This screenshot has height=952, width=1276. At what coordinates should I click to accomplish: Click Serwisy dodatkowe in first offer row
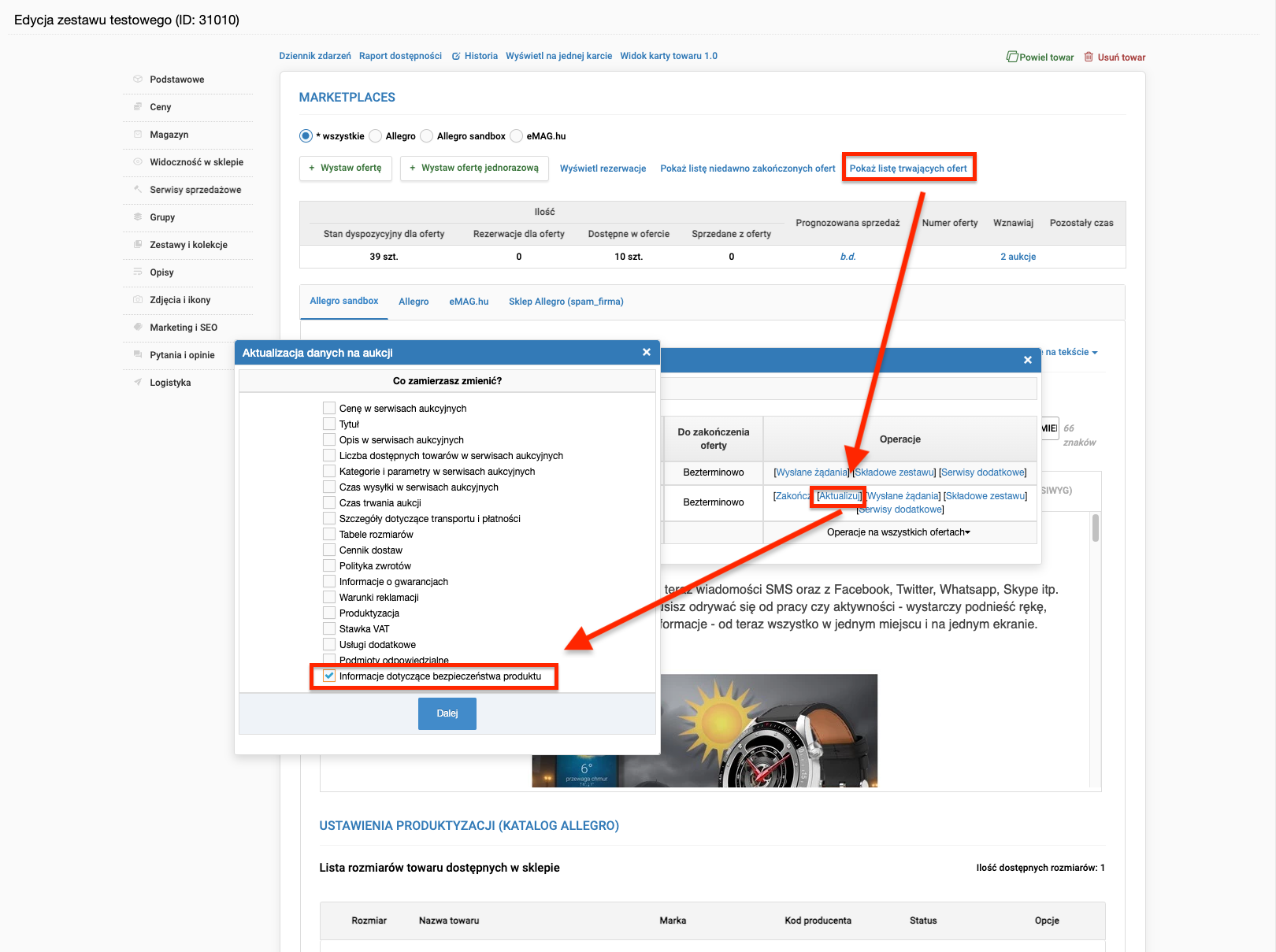[x=983, y=472]
